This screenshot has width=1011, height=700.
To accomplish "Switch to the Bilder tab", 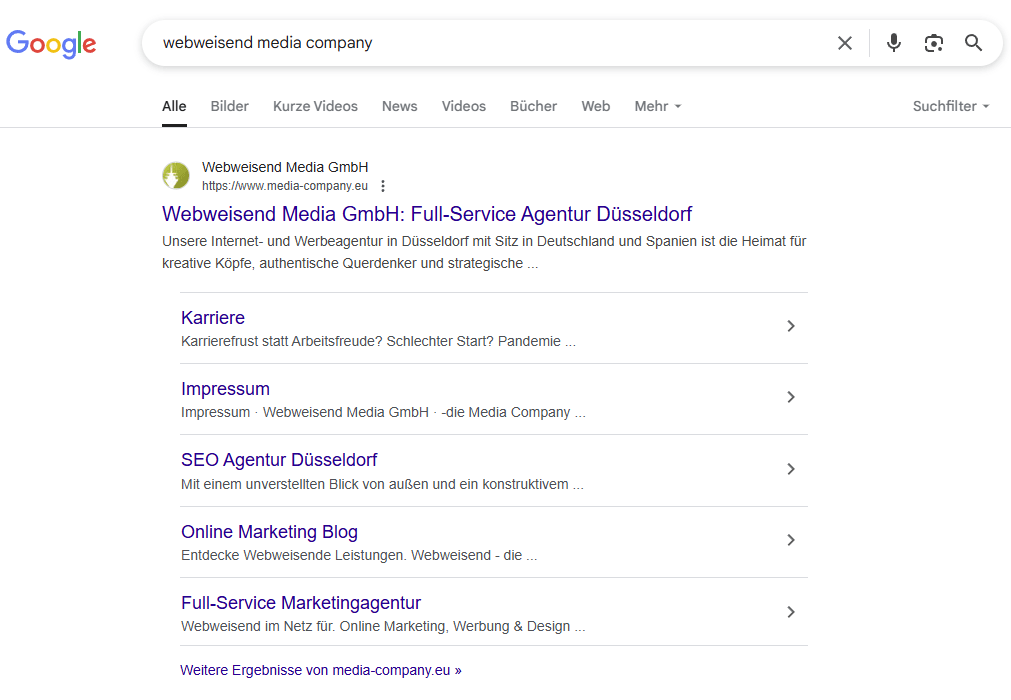I will 230,106.
